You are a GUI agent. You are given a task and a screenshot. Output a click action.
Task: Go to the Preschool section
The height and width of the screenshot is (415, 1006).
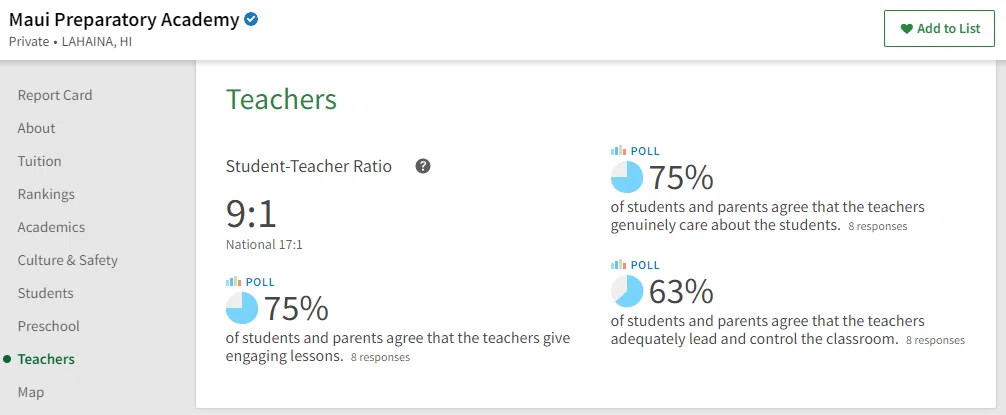coord(49,326)
